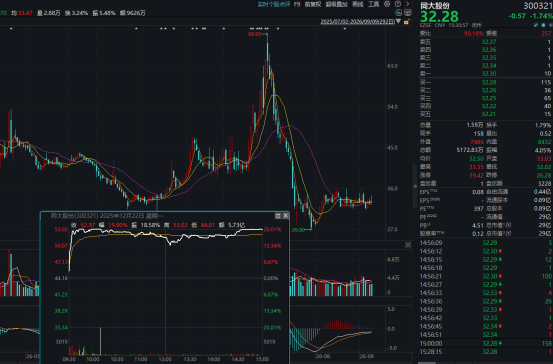Open the 超级叠加 overlay menu
Image resolution: width=553 pixels, height=364 pixels.
pos(336,4)
